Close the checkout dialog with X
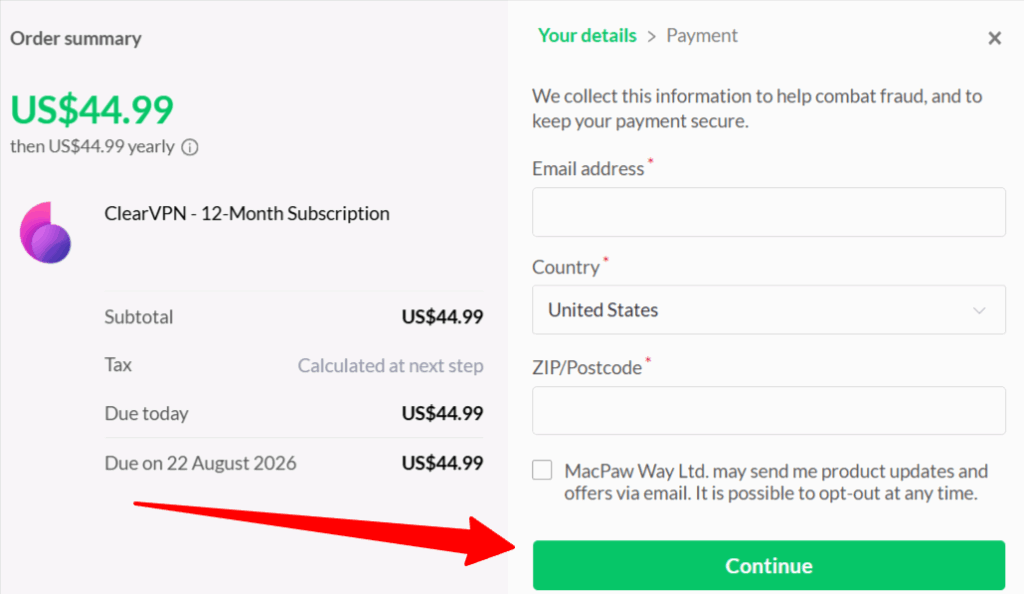This screenshot has width=1024, height=594. click(994, 38)
